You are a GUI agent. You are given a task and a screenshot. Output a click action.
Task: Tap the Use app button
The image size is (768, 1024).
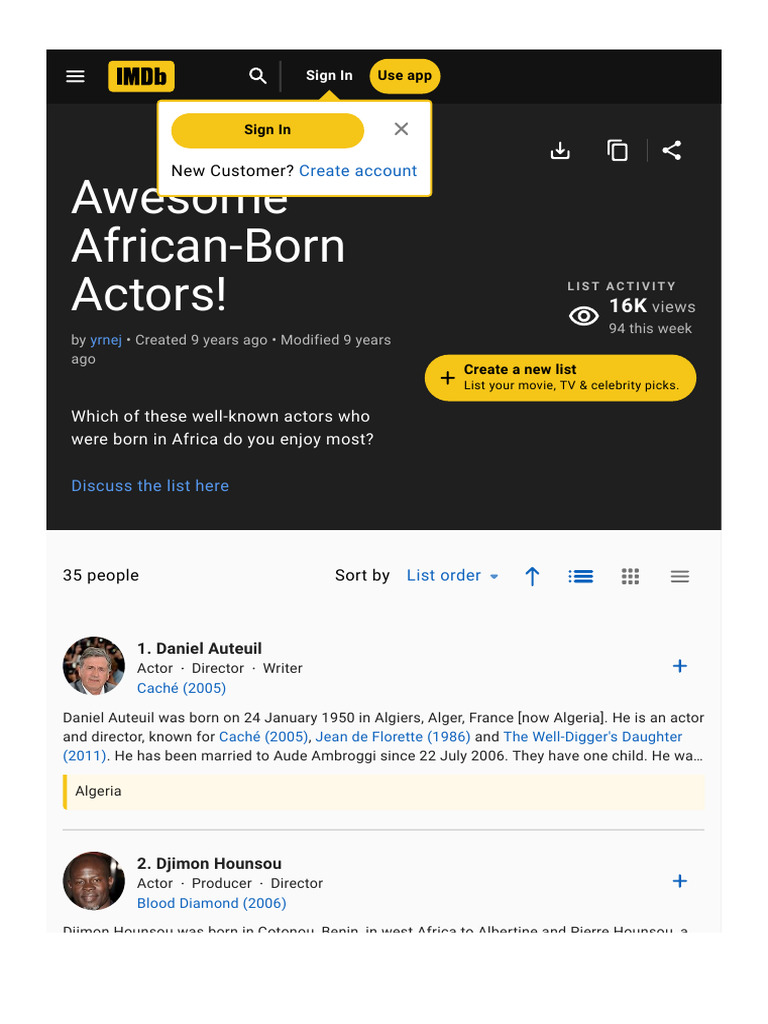(x=405, y=76)
